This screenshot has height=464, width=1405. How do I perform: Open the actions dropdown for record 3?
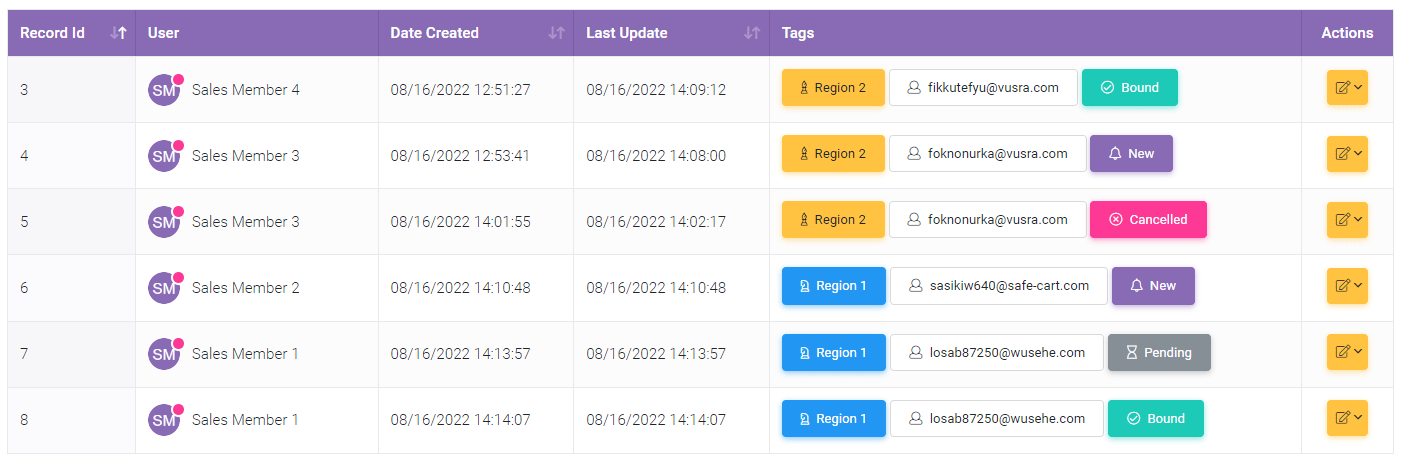(1347, 88)
